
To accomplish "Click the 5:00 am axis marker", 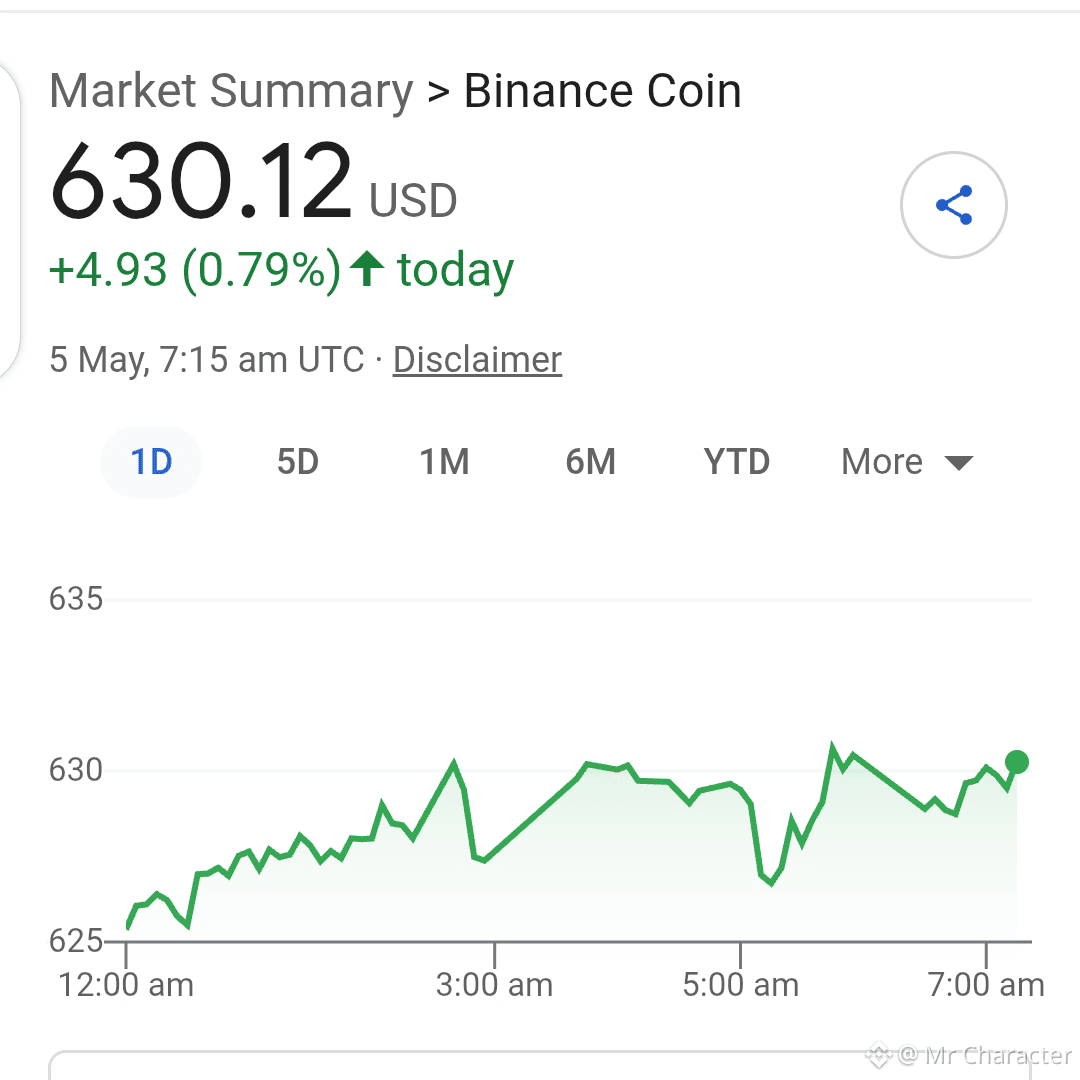I will pos(740,984).
